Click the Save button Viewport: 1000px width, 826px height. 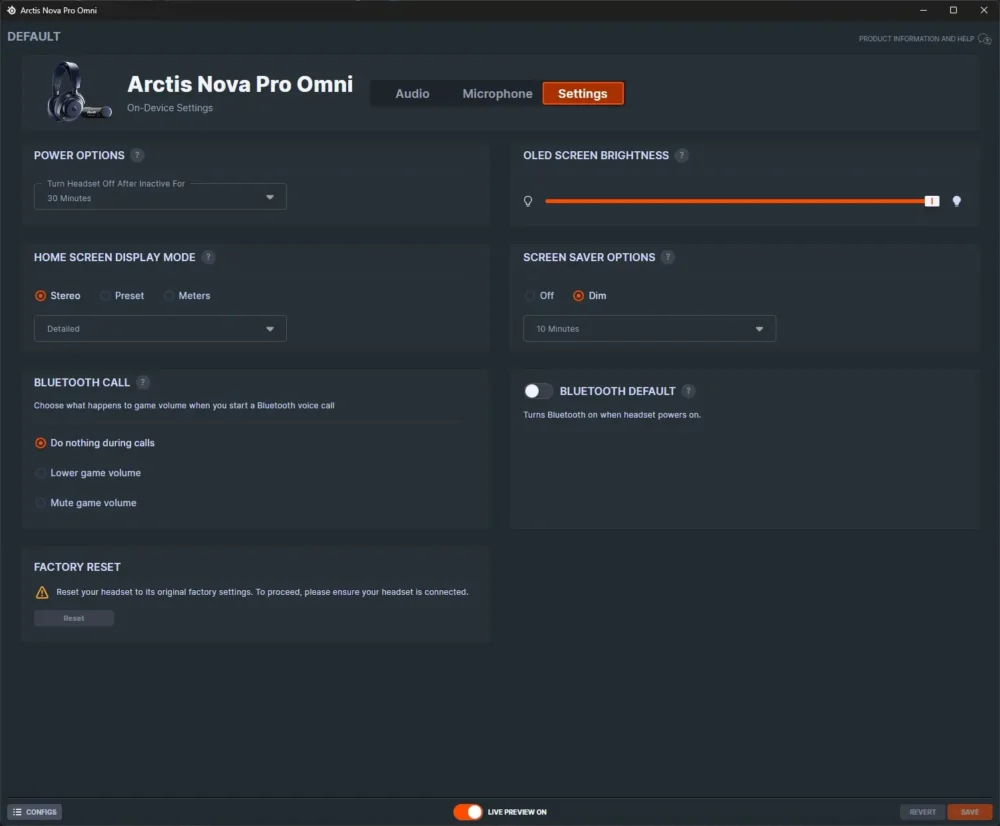coord(969,812)
